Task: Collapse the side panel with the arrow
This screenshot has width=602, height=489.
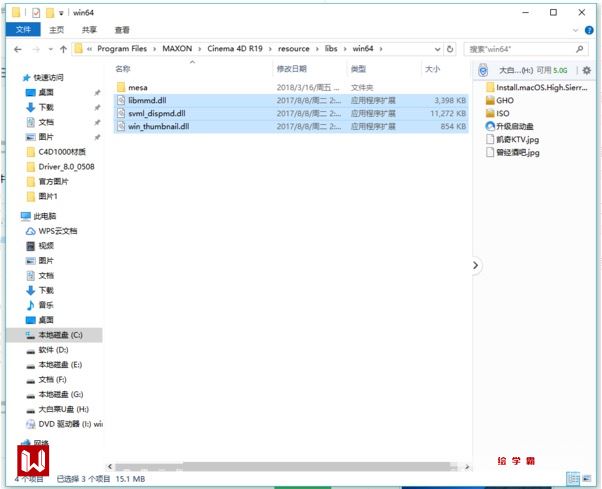Action: 476,265
